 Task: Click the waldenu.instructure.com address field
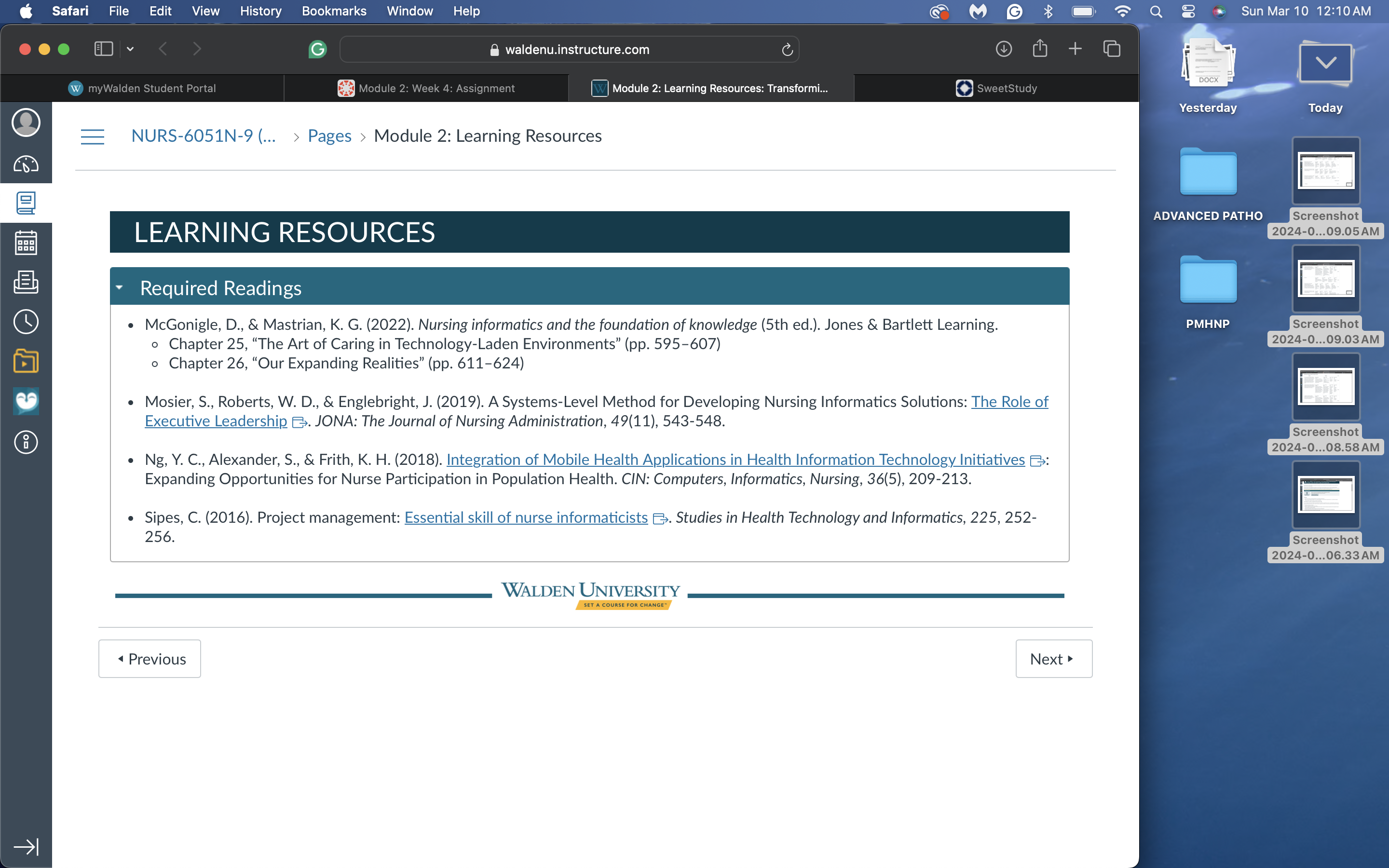point(570,49)
